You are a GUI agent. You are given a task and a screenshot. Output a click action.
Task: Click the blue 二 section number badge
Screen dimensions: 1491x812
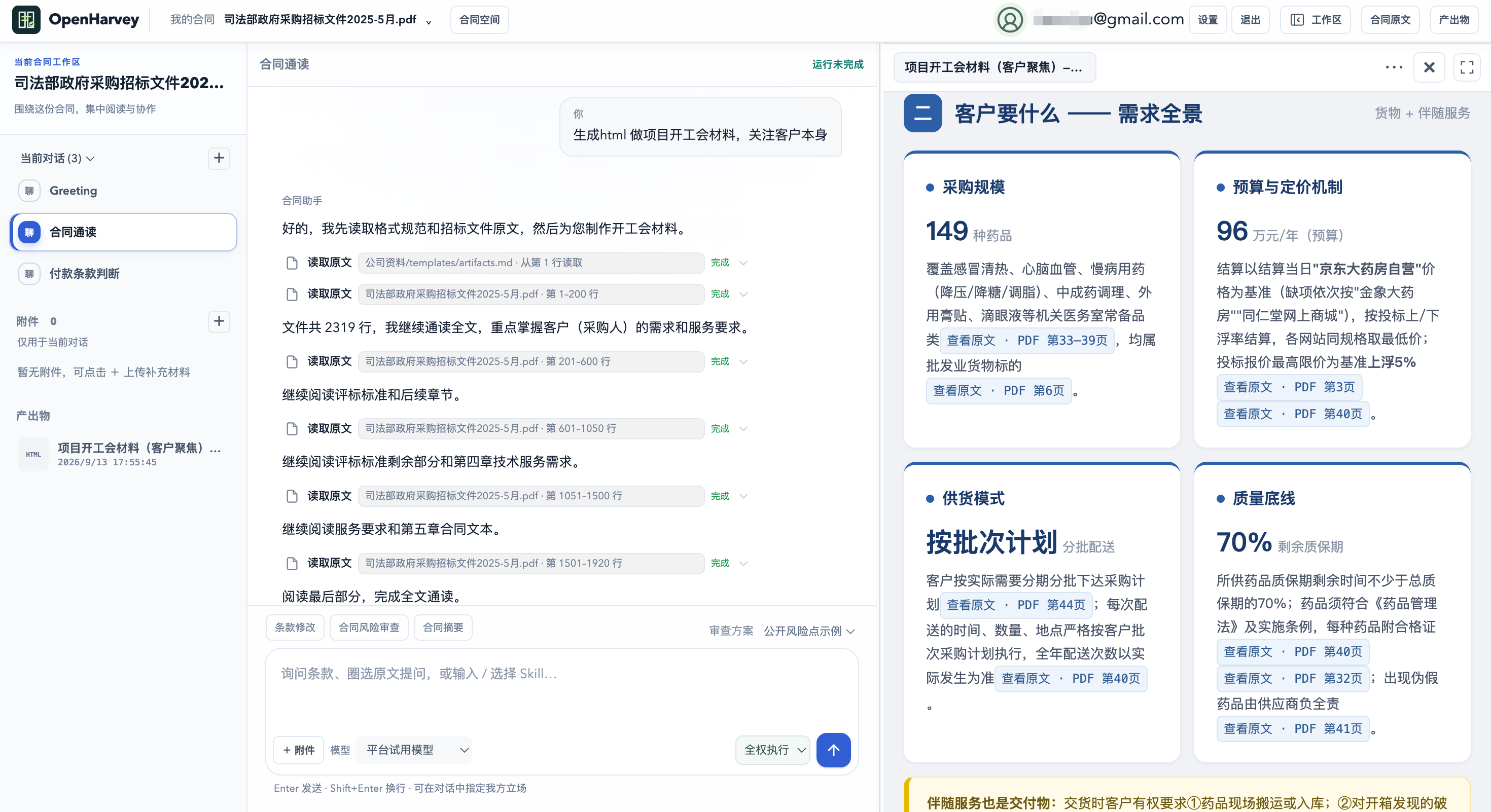click(x=922, y=114)
